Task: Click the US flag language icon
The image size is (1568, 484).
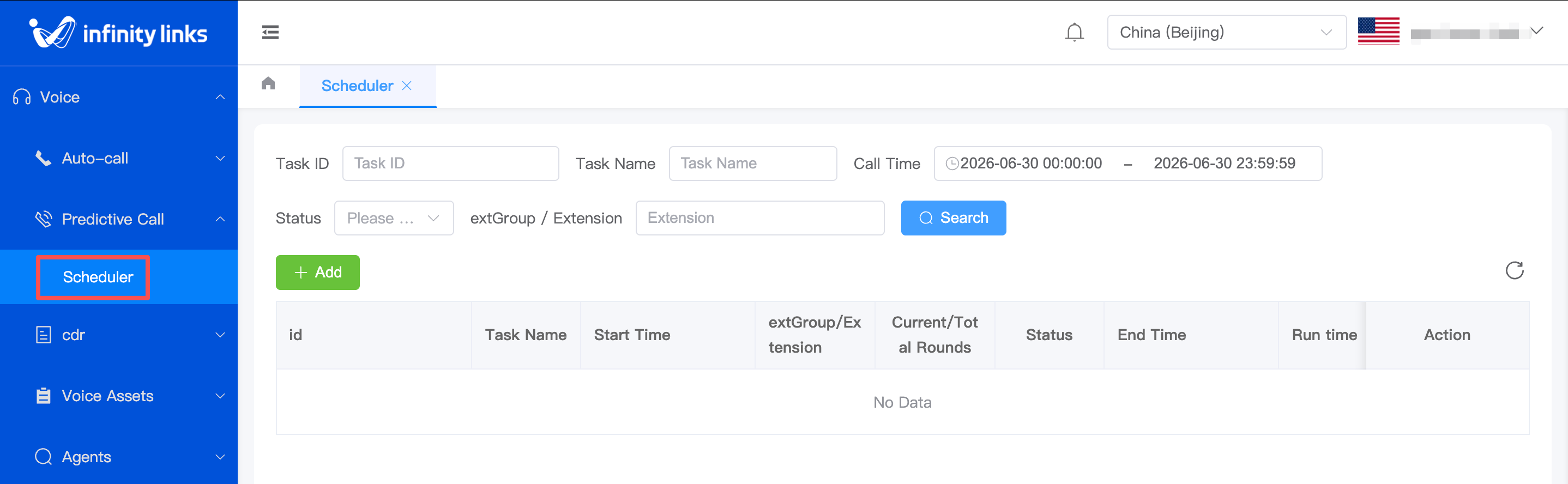Action: pyautogui.click(x=1378, y=31)
